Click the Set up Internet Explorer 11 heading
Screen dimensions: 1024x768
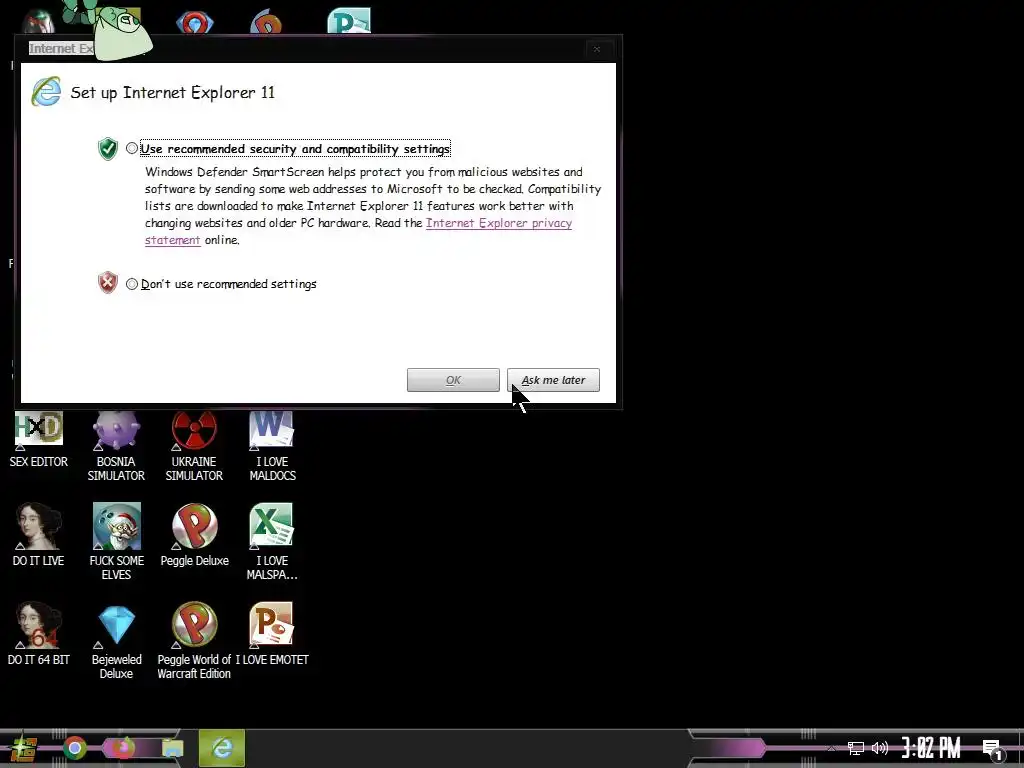click(172, 93)
